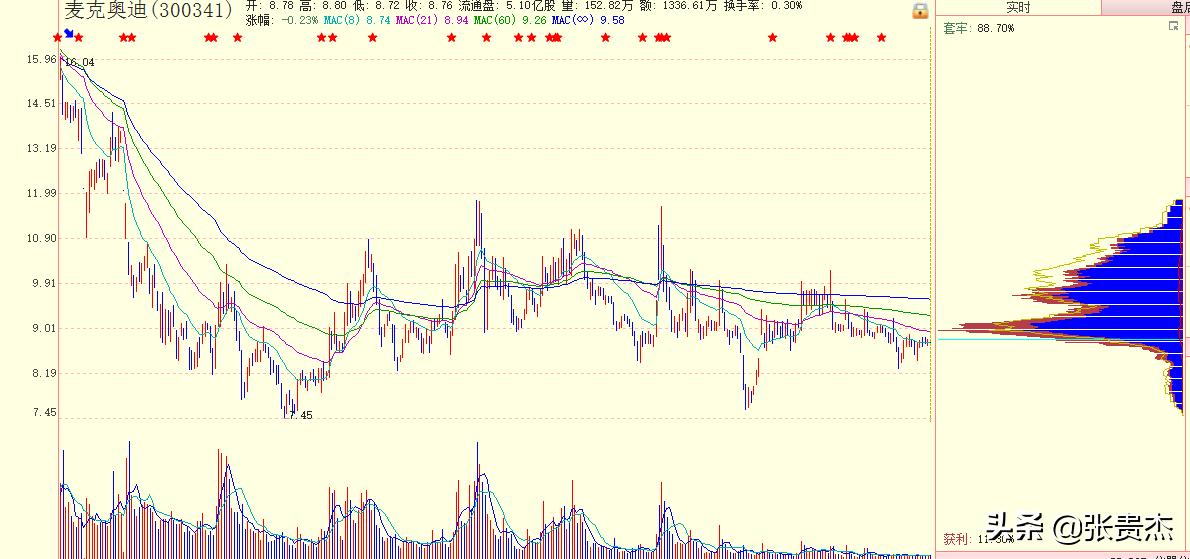Switch to the 实时 tab

pos(1018,8)
